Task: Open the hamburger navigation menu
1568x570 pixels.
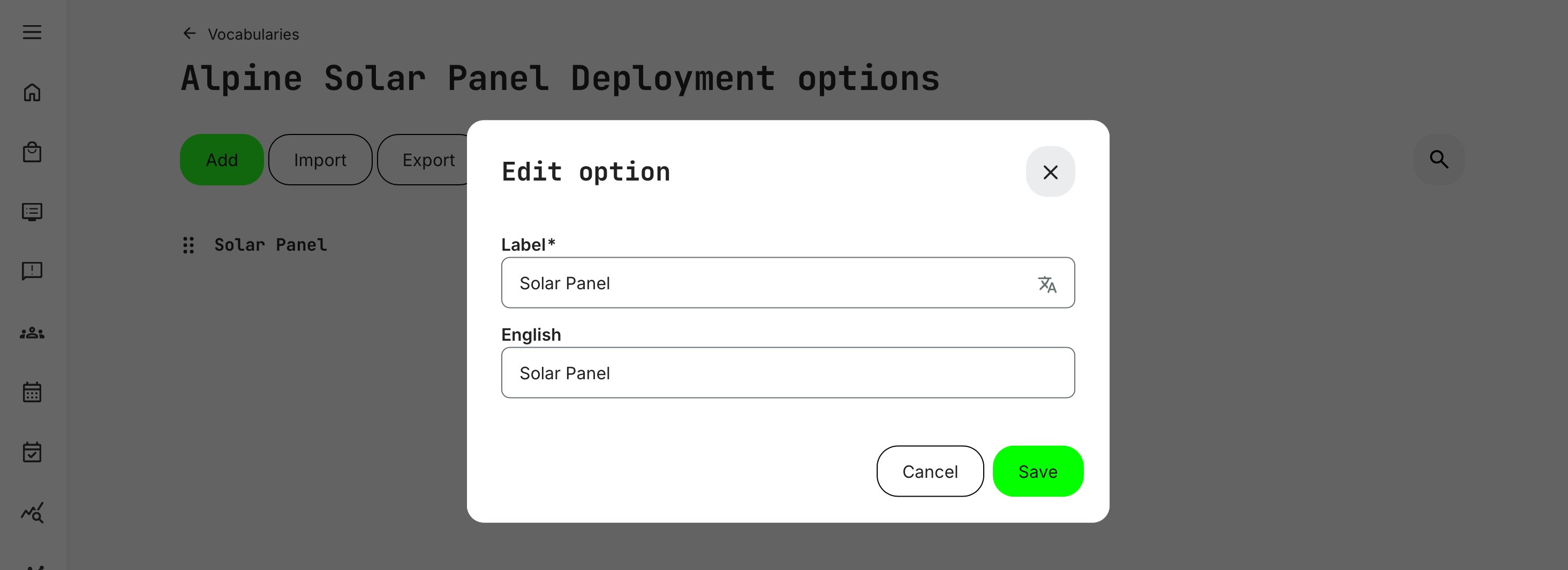Action: (32, 32)
